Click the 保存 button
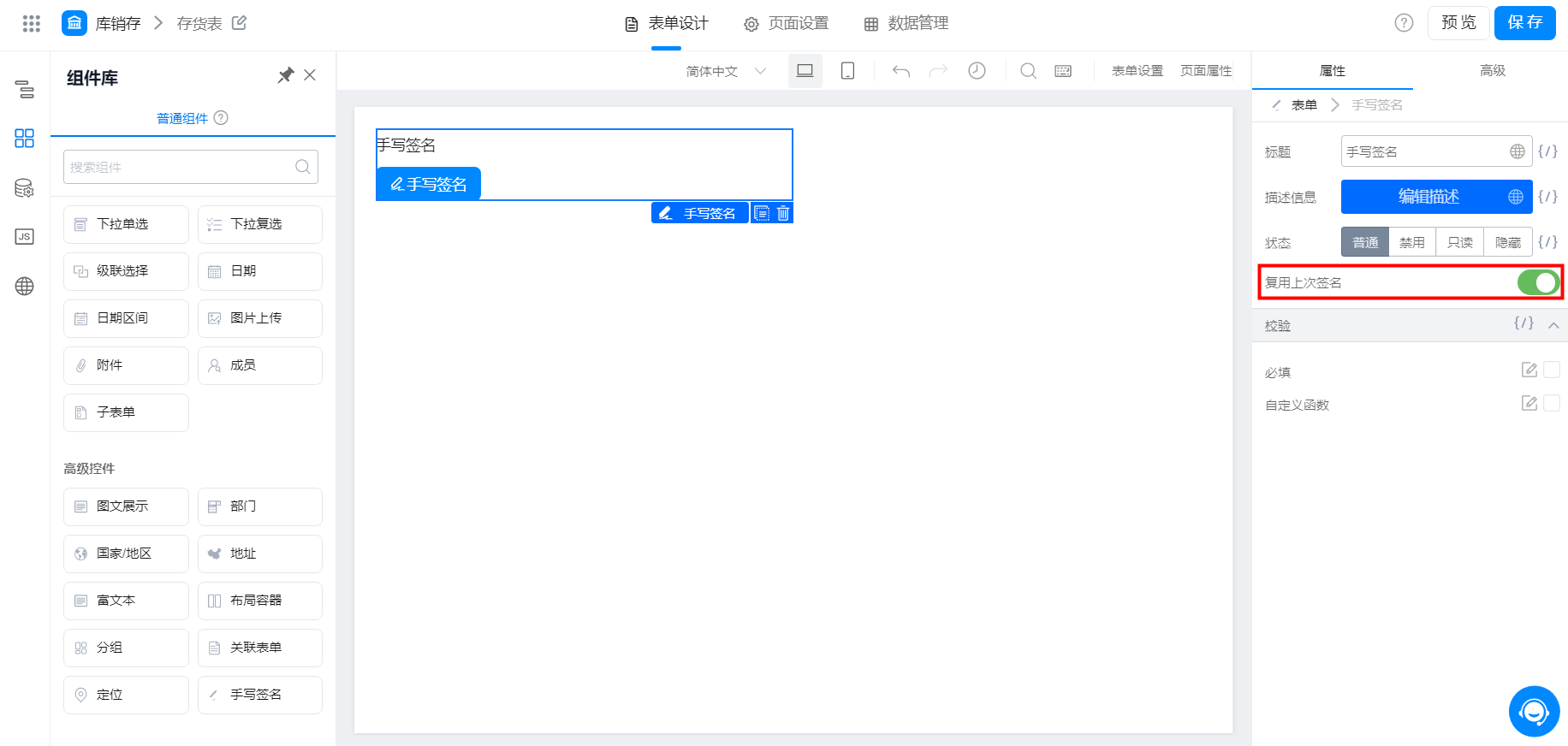The height and width of the screenshot is (746, 1568). (x=1524, y=22)
